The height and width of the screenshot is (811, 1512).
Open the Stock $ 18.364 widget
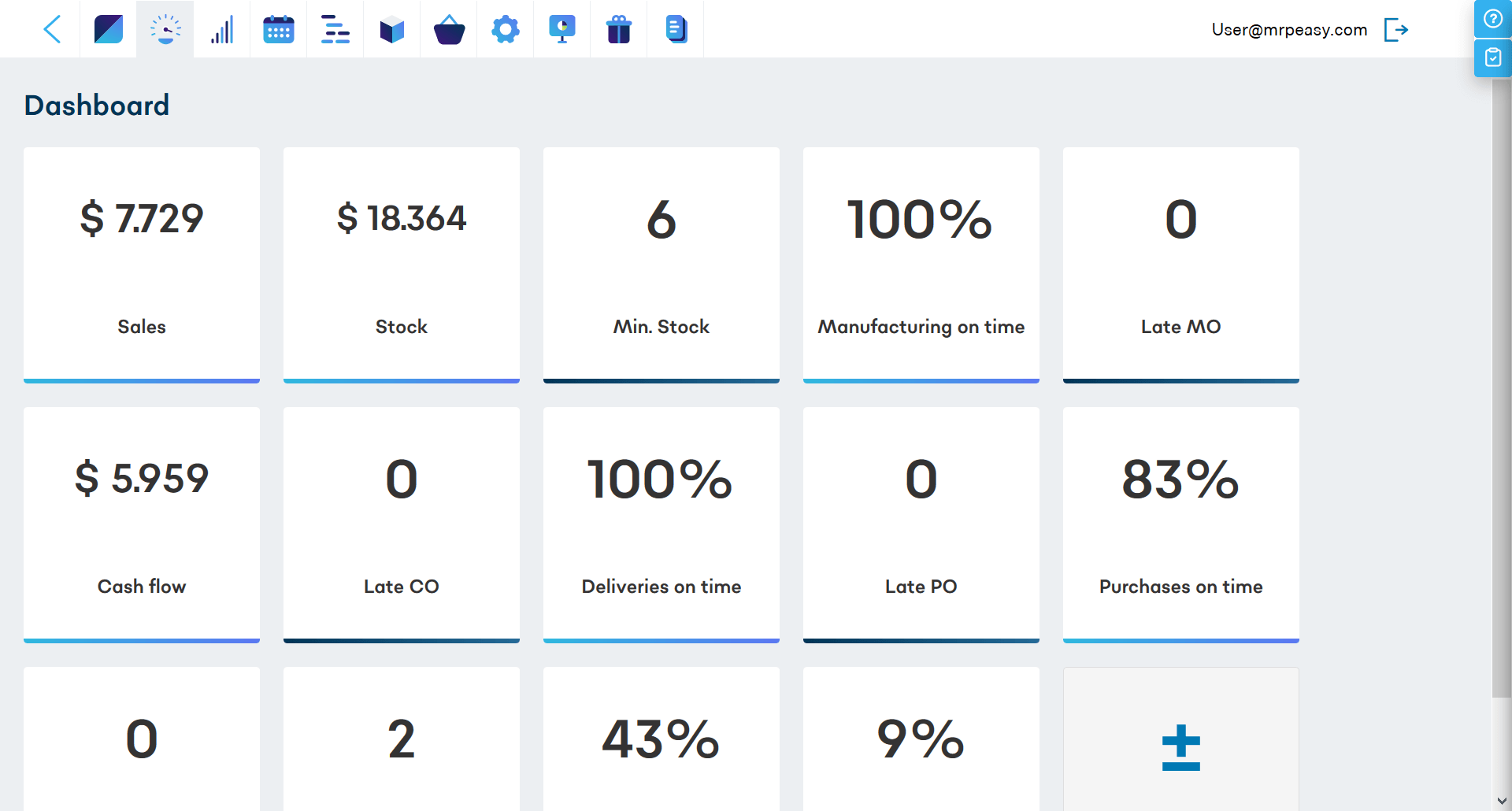(x=402, y=265)
